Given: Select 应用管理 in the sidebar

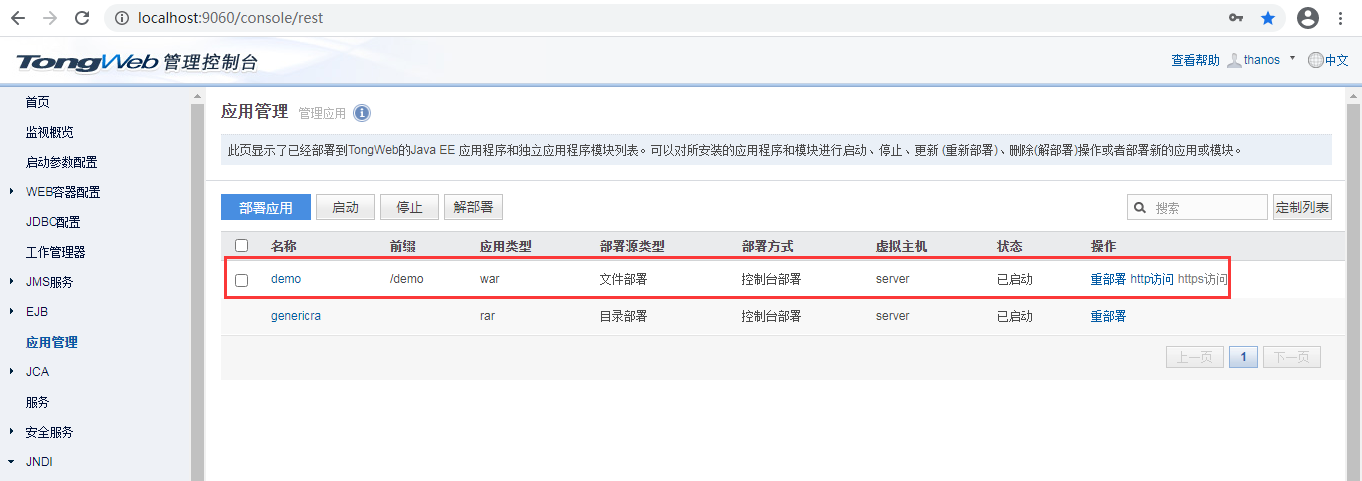Looking at the screenshot, I should pos(51,342).
